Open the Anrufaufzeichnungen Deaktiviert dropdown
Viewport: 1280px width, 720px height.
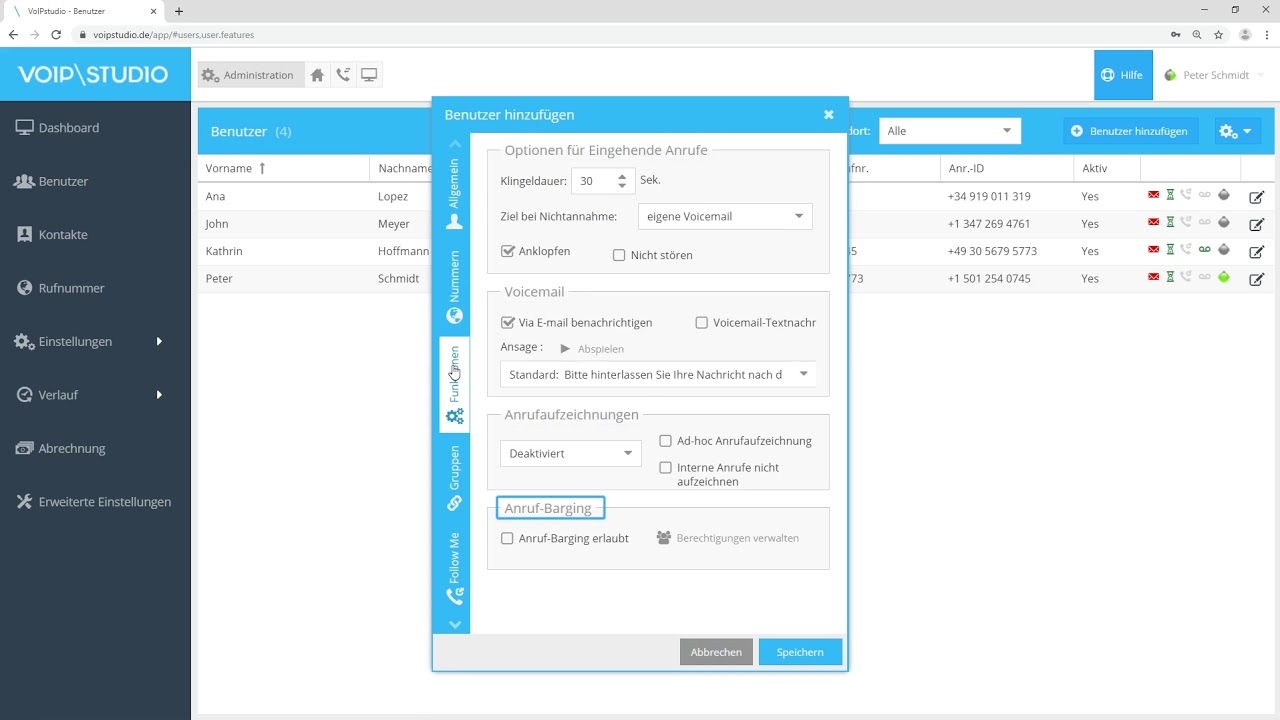pos(570,453)
